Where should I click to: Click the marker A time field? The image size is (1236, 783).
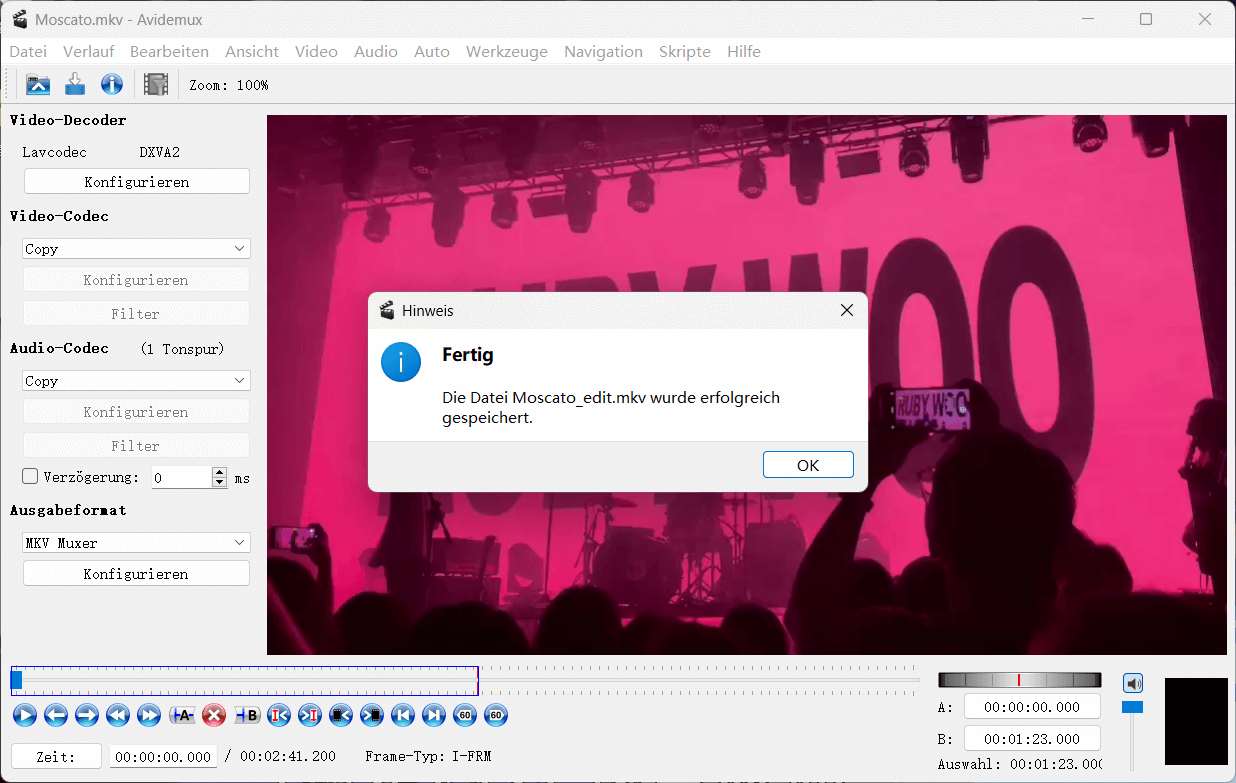[1032, 707]
